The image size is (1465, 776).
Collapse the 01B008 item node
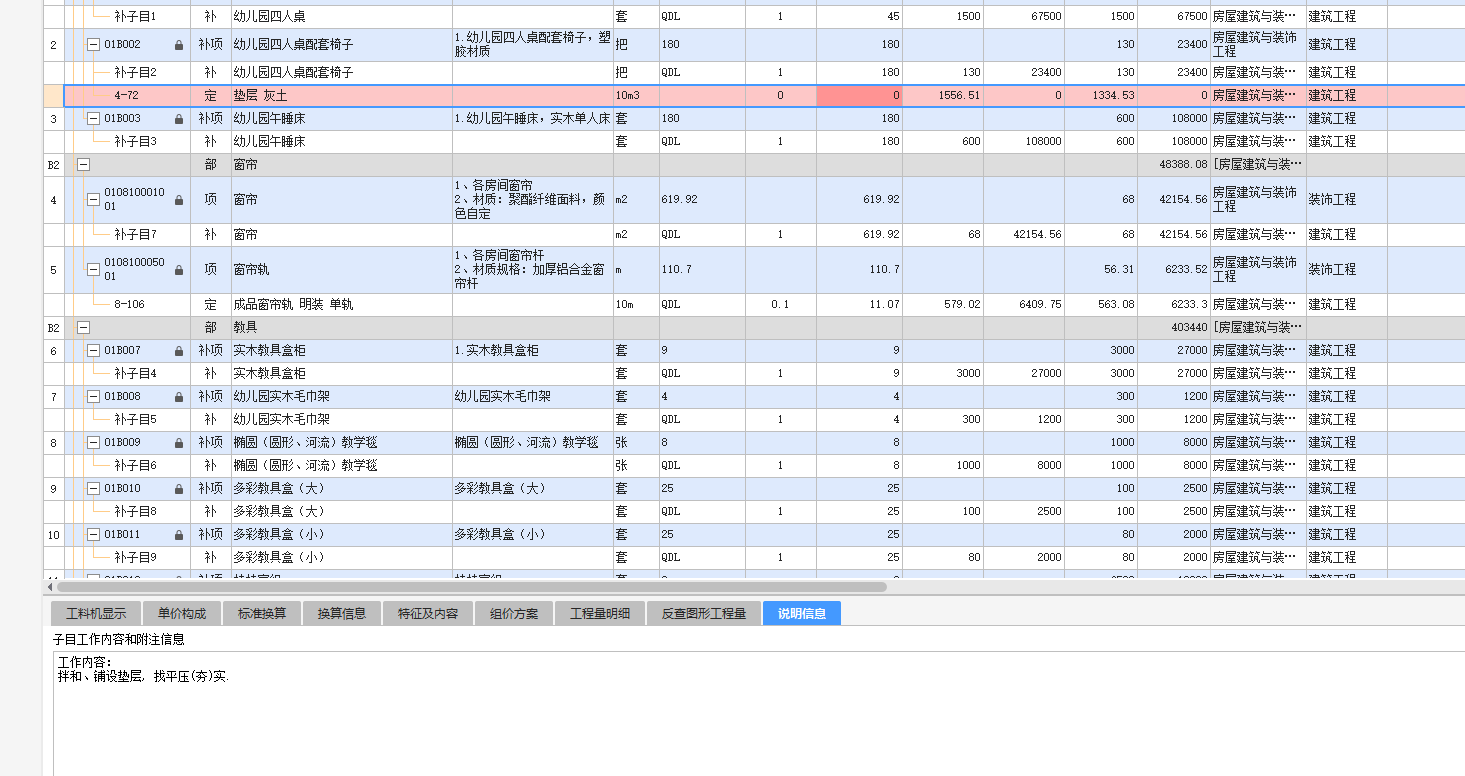[93, 397]
